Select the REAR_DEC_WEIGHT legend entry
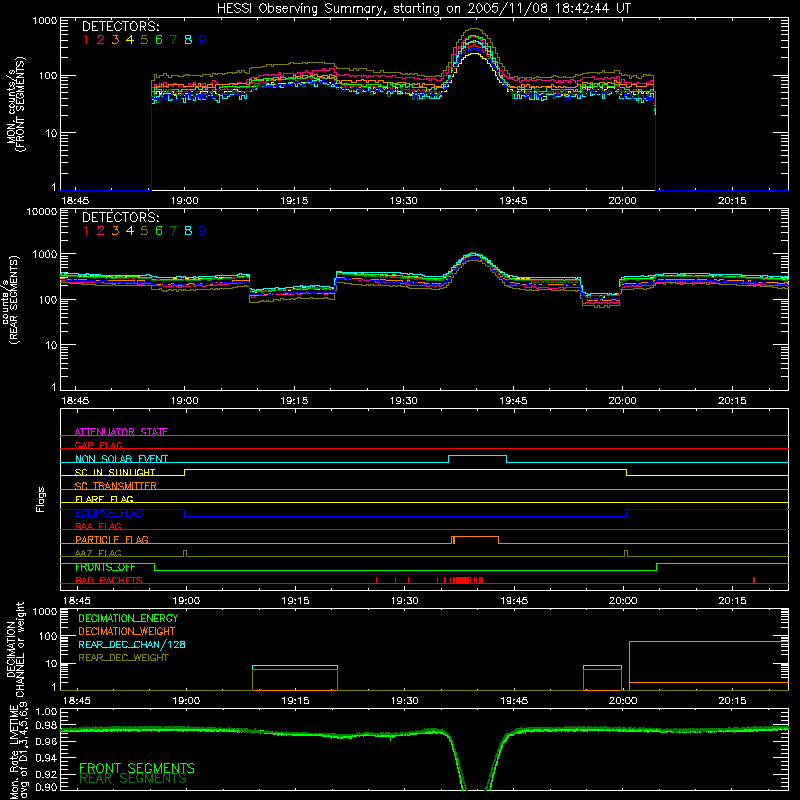This screenshot has height=800, width=800. (123, 658)
